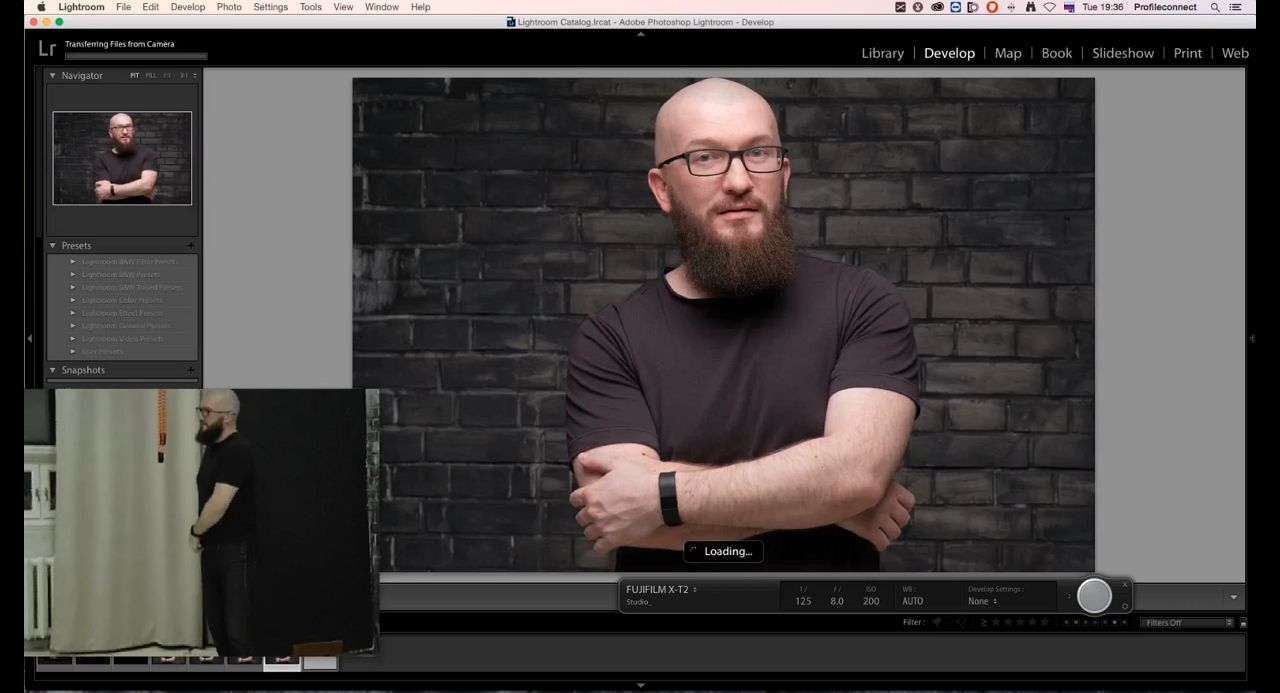The image size is (1280, 693).
Task: Open the Filters Off preset dropdown
Action: (1188, 622)
